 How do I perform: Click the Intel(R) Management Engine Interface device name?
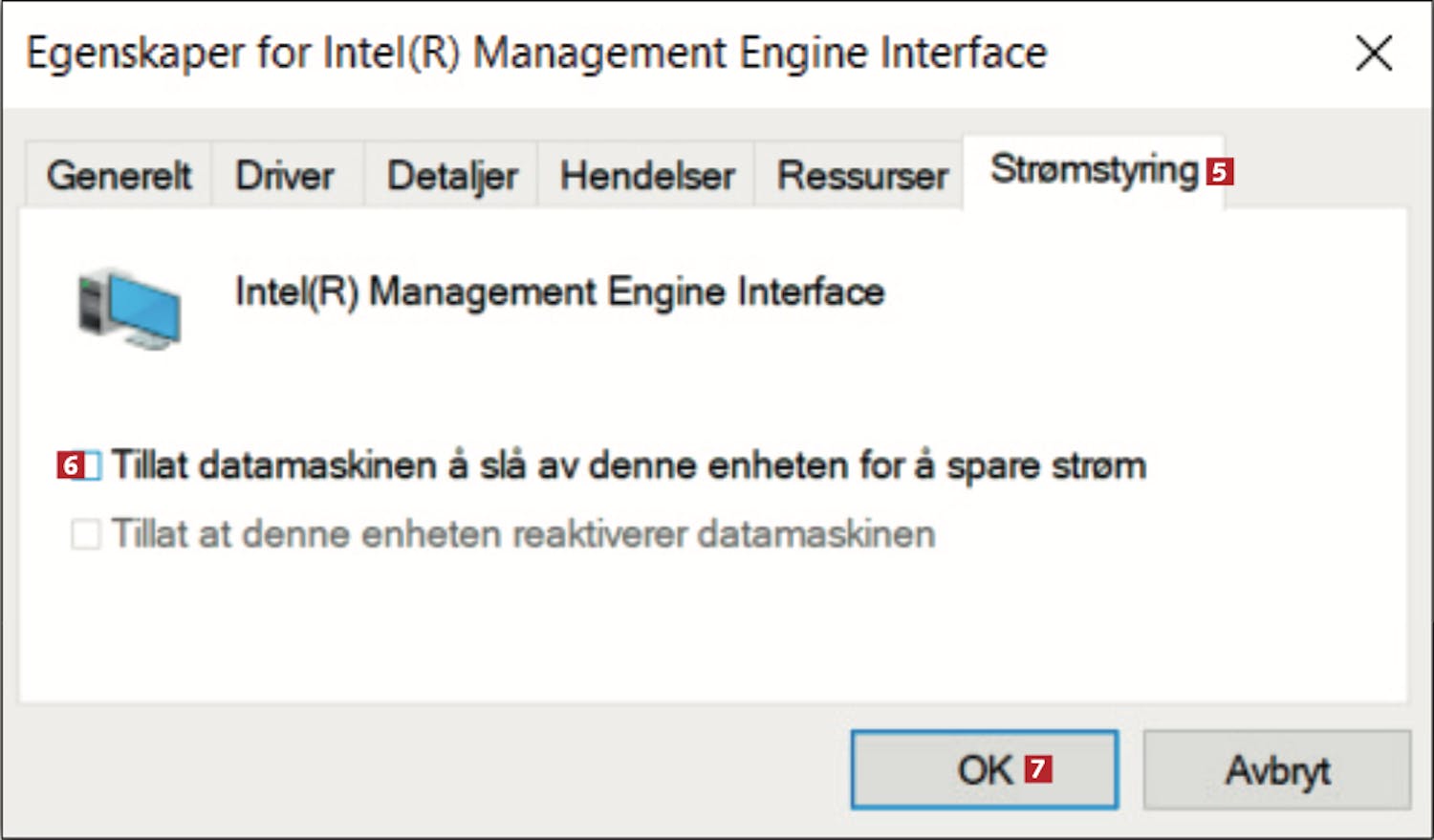click(x=560, y=292)
